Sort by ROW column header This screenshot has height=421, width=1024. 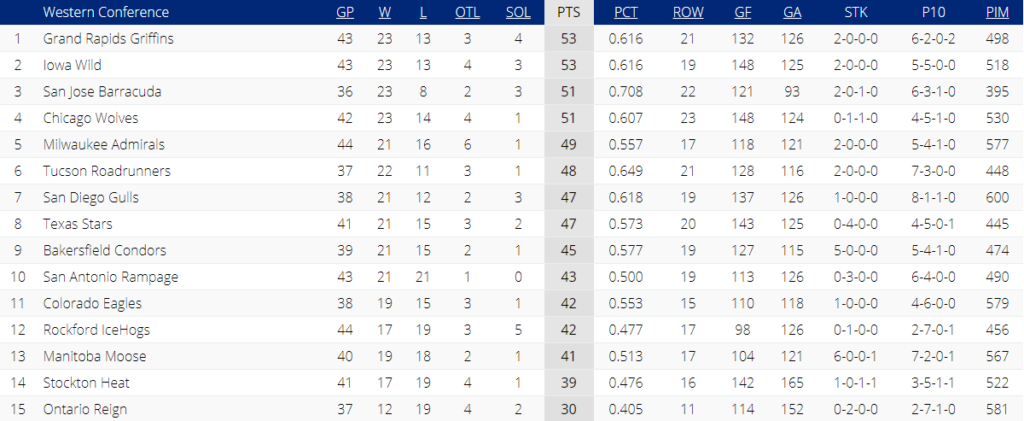coord(688,12)
